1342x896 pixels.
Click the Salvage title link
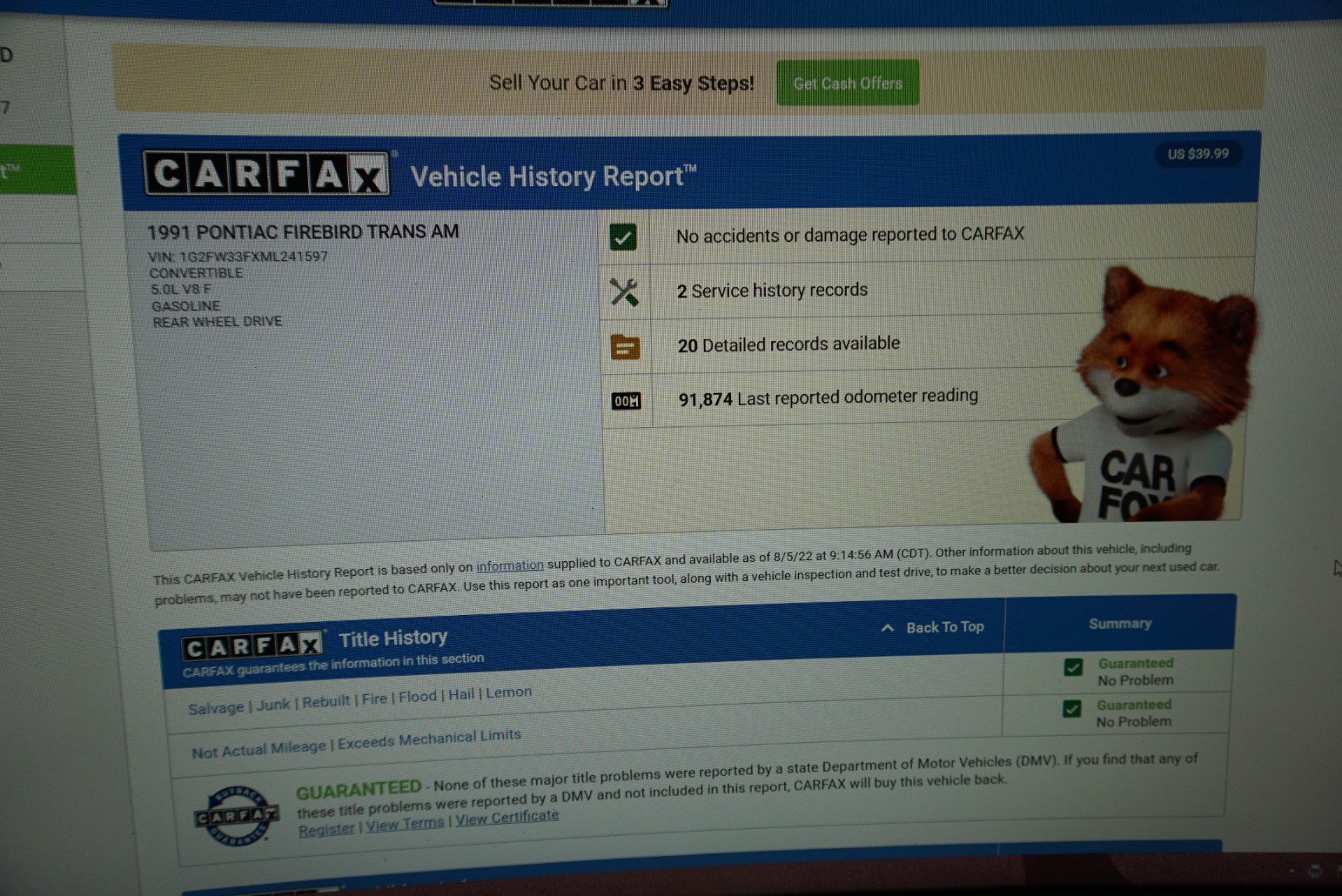click(215, 708)
